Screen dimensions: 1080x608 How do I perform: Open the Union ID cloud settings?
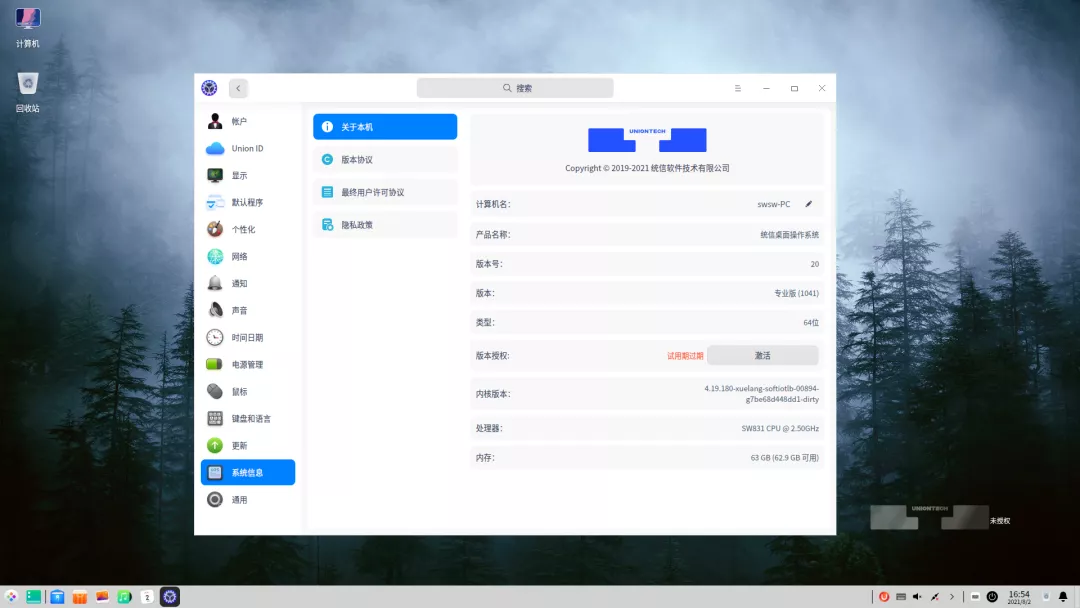point(248,148)
